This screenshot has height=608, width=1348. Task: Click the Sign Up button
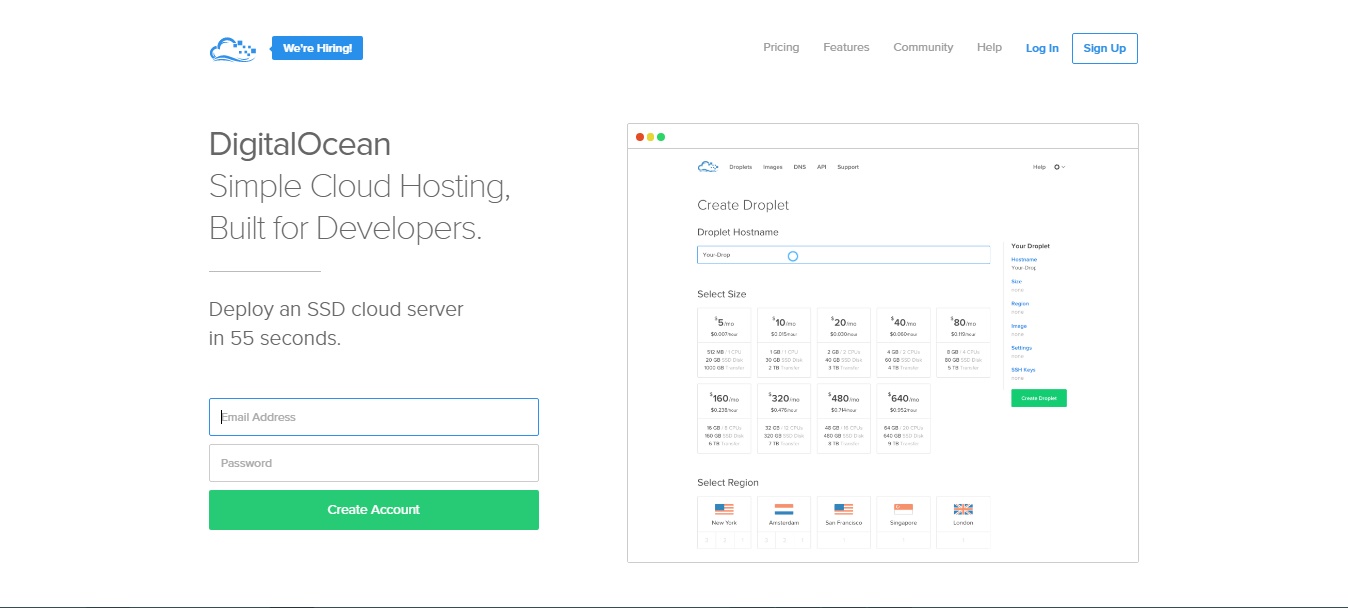click(1104, 48)
